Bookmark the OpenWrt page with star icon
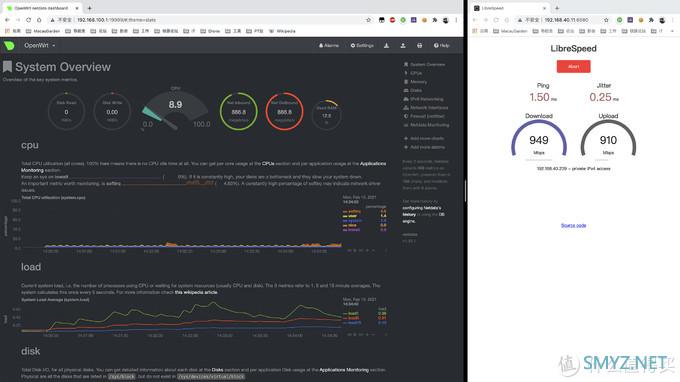 (x=369, y=20)
